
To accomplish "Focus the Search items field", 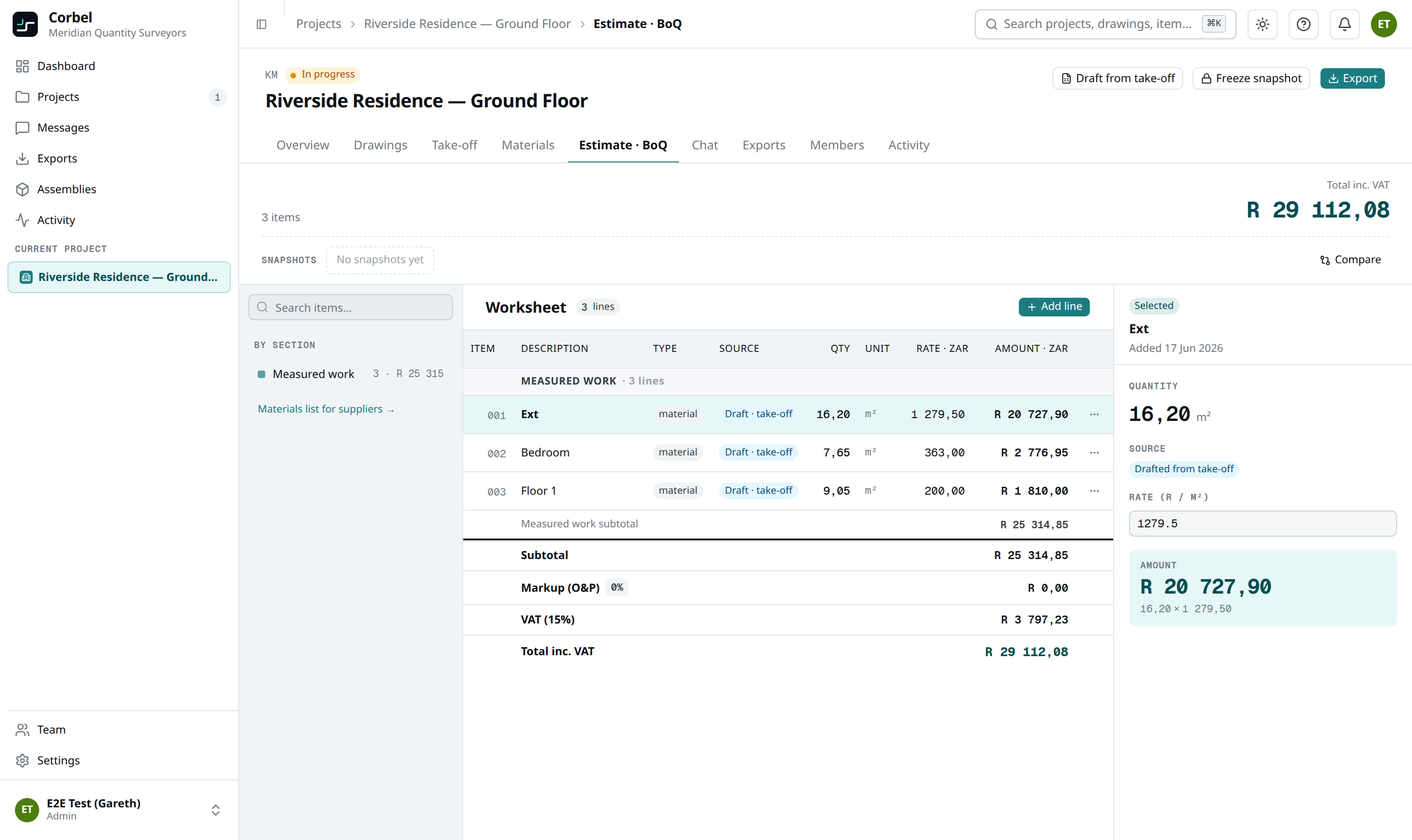I will 350,308.
